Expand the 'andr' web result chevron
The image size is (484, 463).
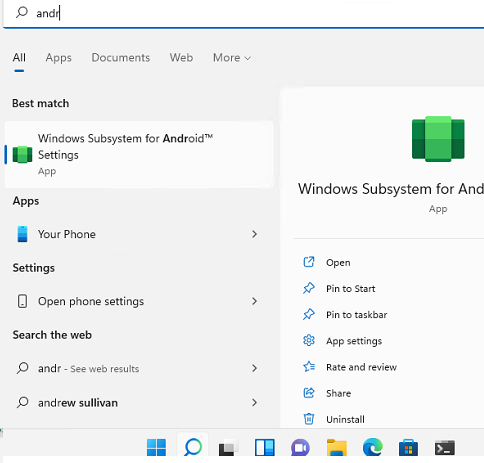click(x=254, y=368)
